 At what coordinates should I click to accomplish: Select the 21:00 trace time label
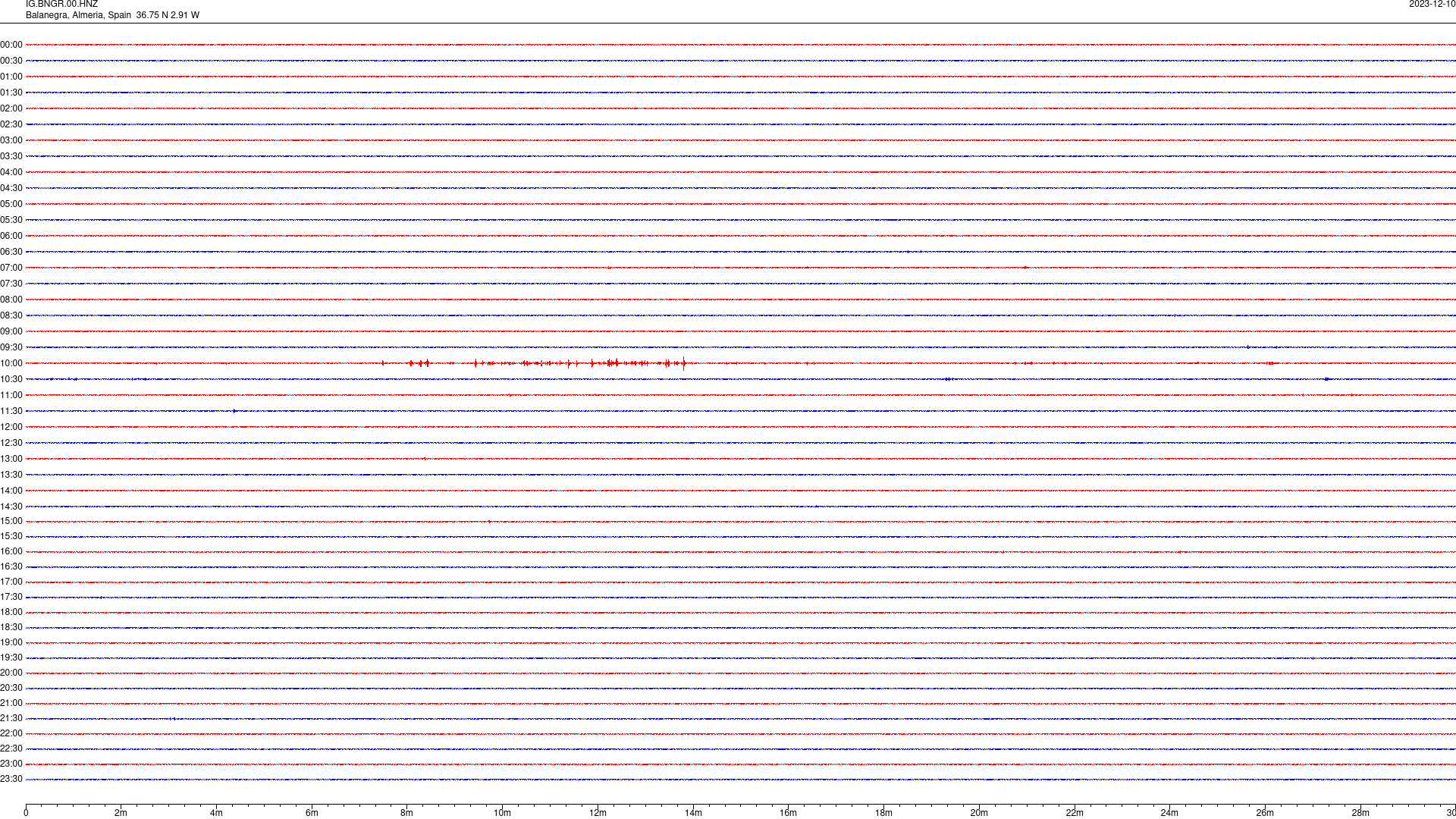(x=11, y=703)
